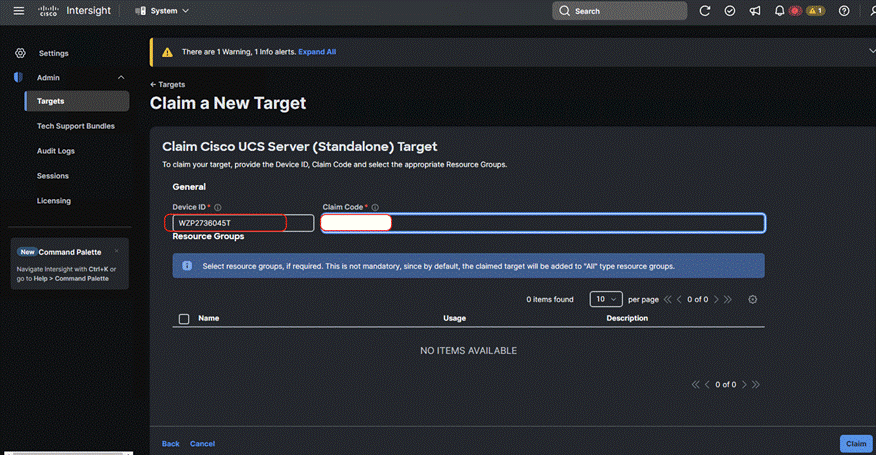Go to last page in top pagination
The image size is (876, 455).
(727, 300)
